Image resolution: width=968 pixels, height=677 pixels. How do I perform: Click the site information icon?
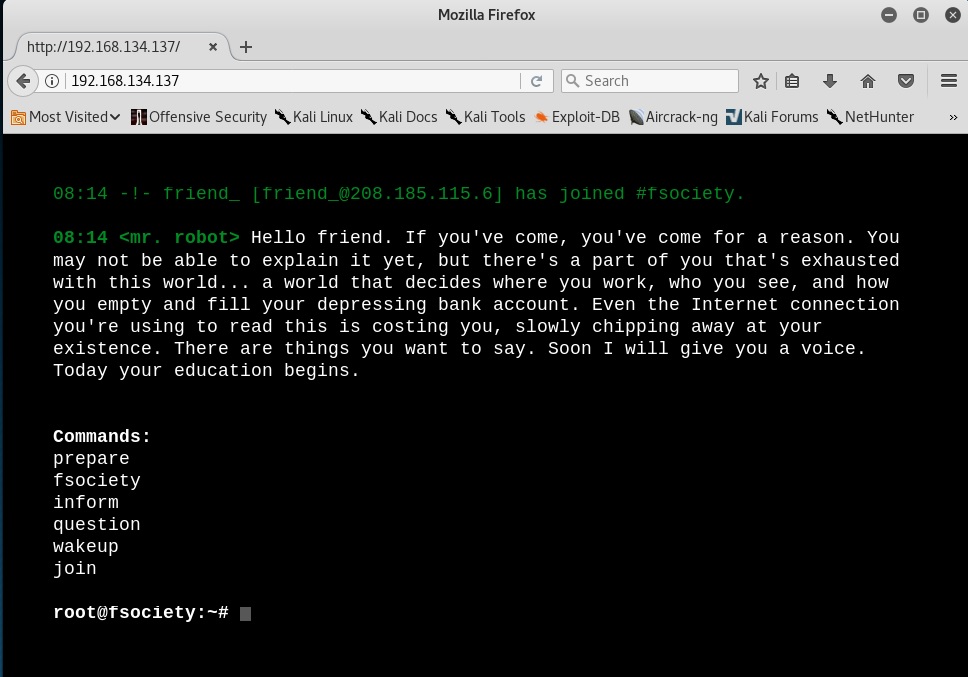52,81
